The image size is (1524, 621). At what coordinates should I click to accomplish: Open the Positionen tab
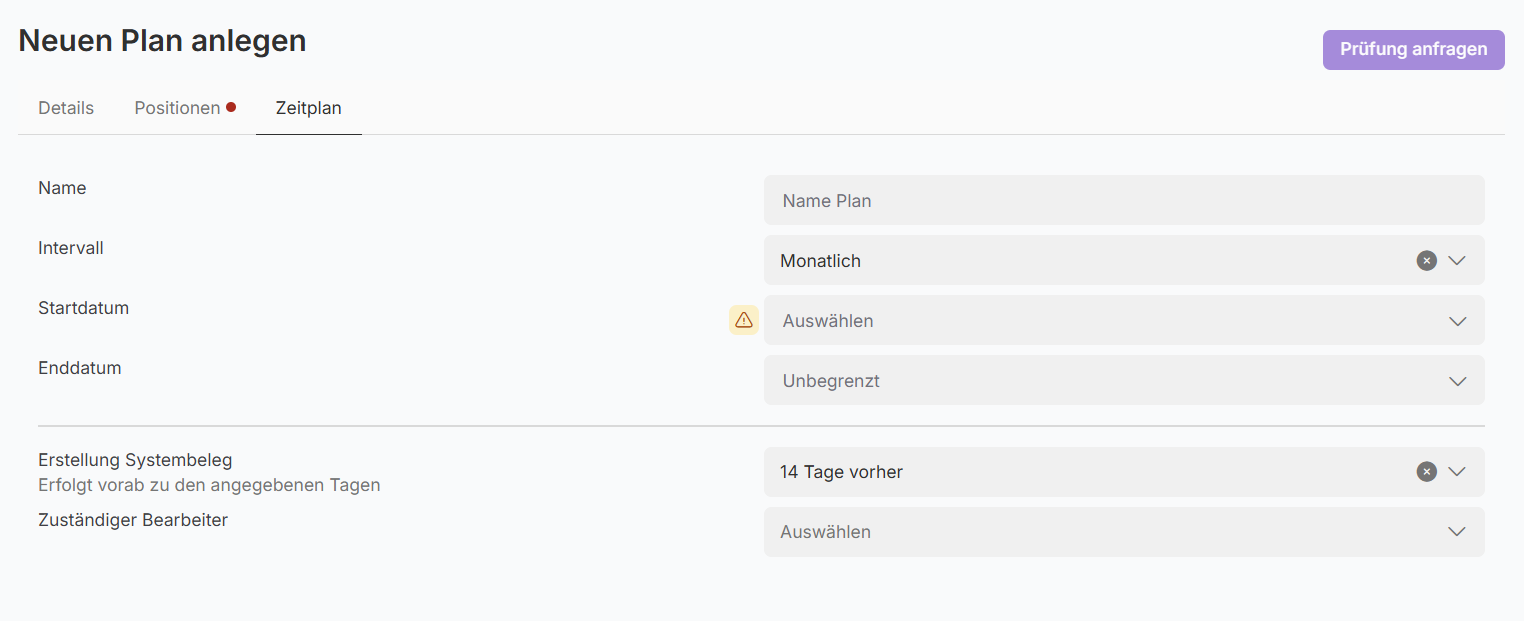pos(177,108)
